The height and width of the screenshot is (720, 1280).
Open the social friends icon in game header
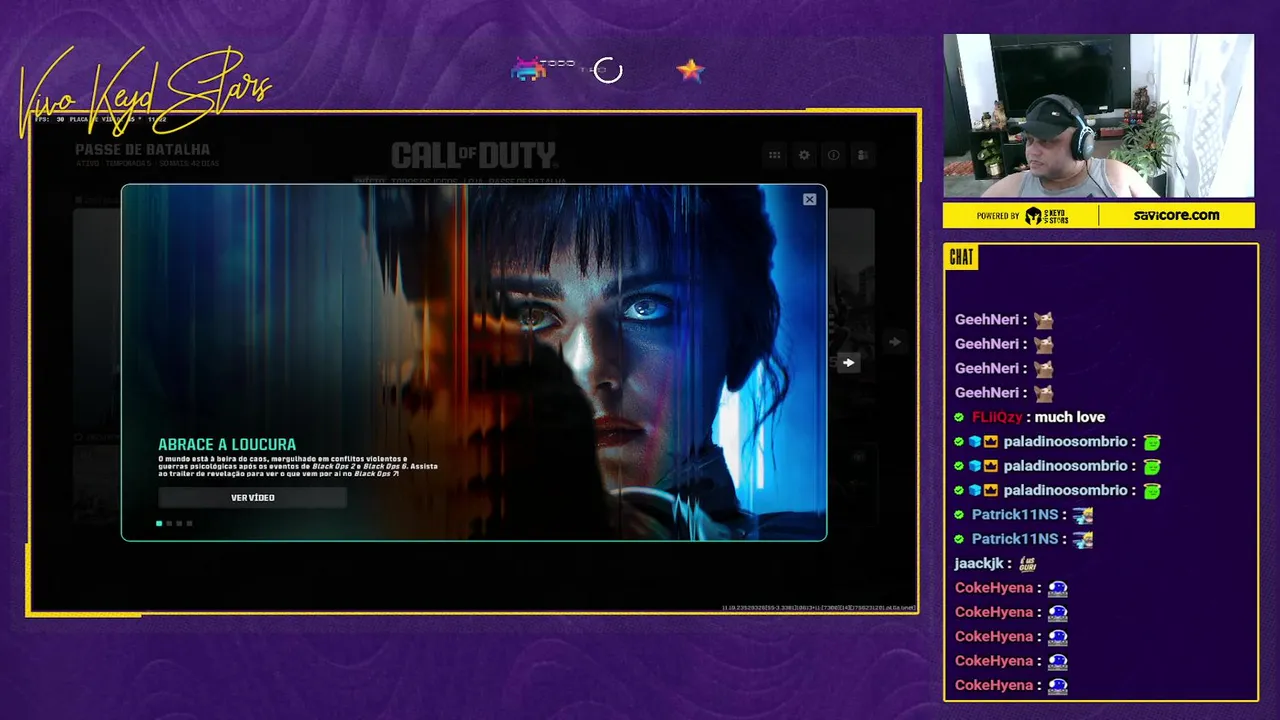(863, 155)
